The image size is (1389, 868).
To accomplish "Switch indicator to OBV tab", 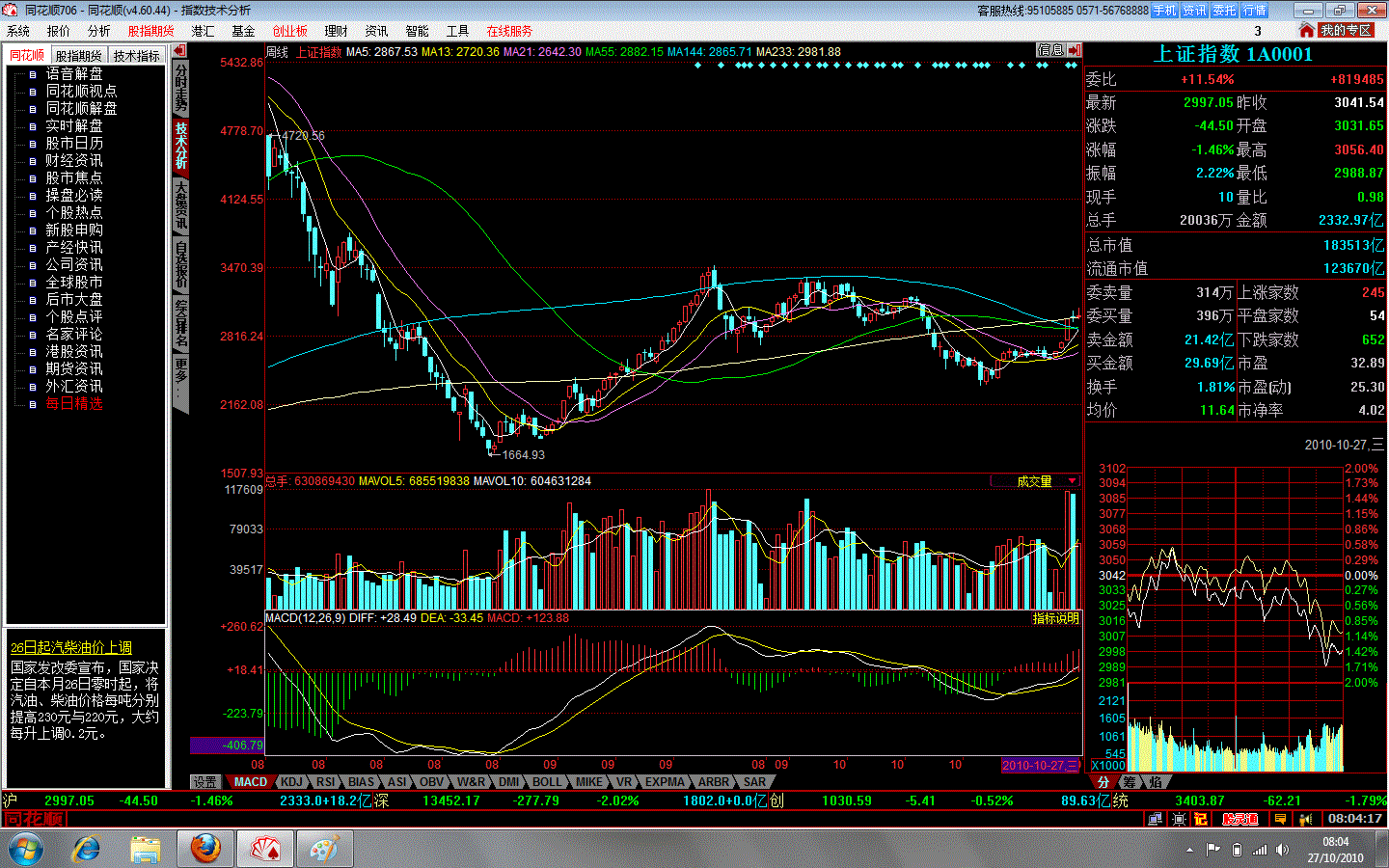I will point(432,782).
